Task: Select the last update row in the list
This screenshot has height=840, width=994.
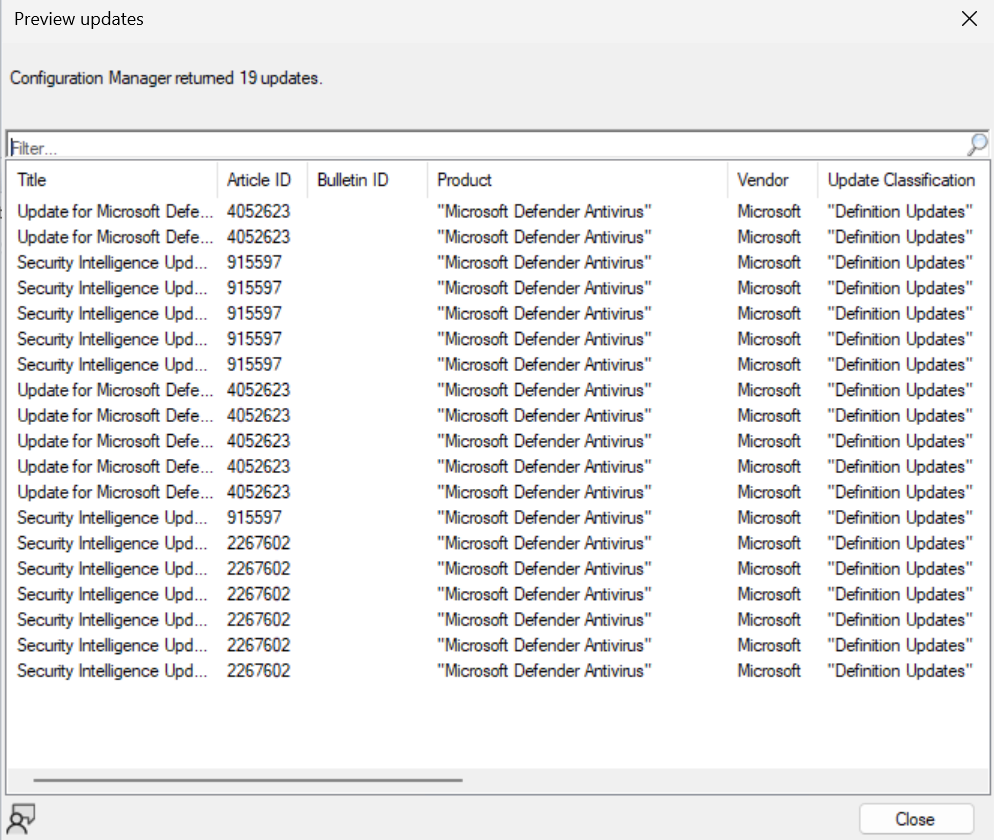Action: (115, 670)
